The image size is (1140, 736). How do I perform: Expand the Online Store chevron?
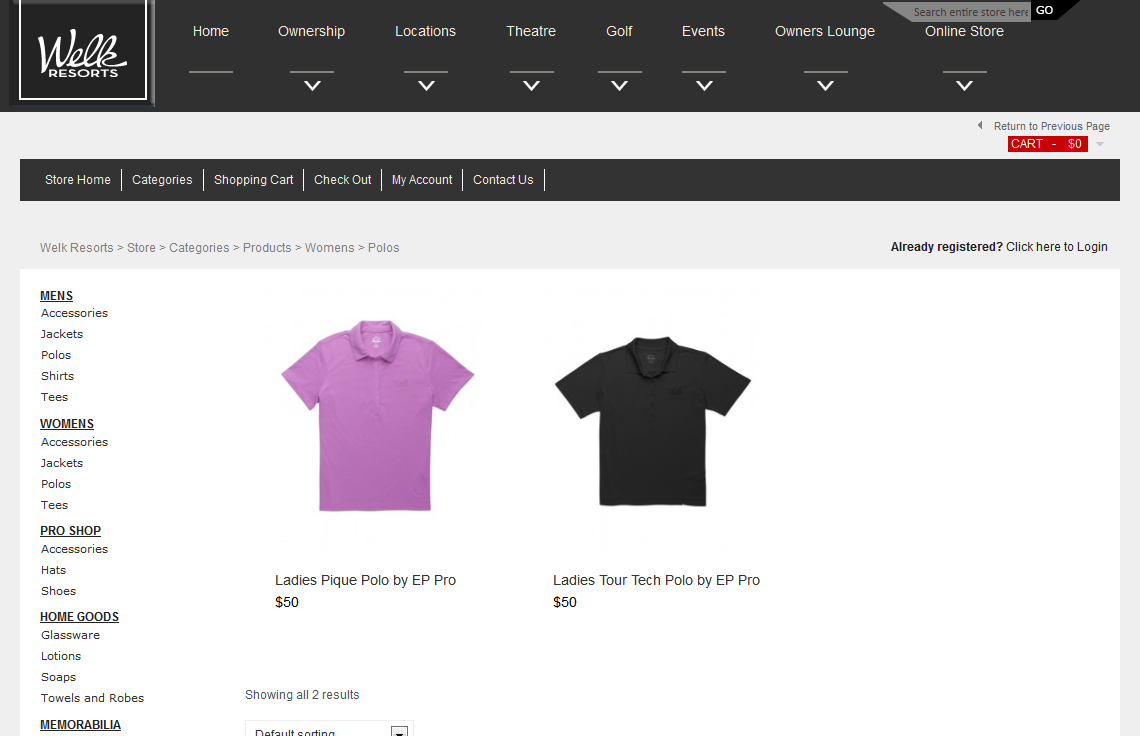click(964, 86)
